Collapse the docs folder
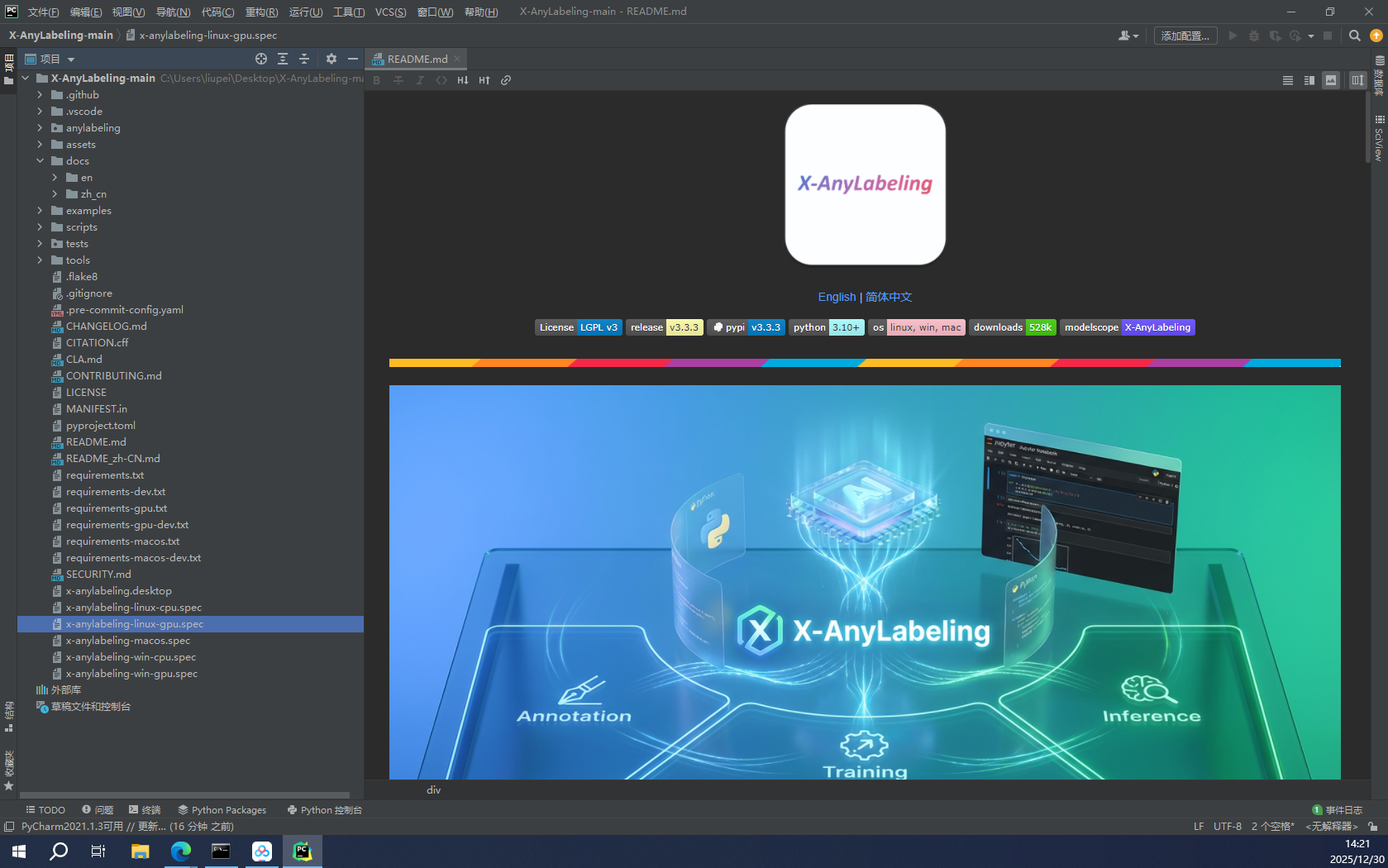 pyautogui.click(x=40, y=161)
